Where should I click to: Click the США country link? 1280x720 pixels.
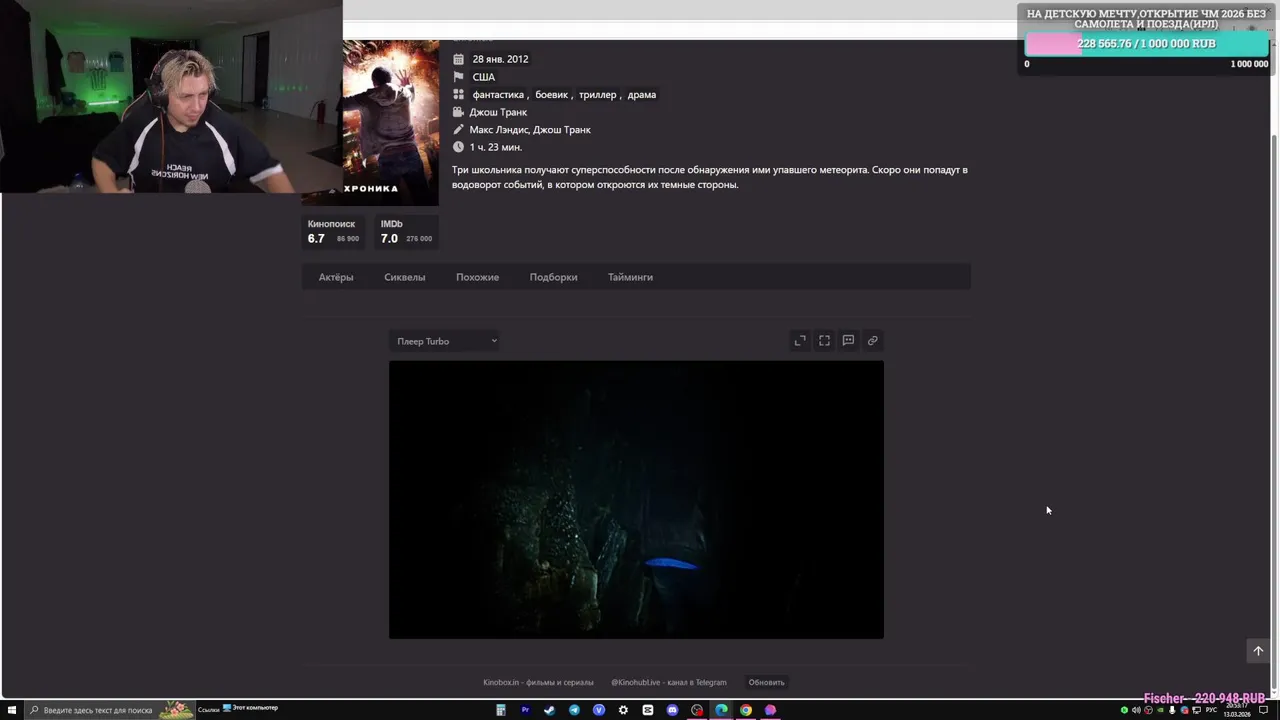pyautogui.click(x=483, y=77)
